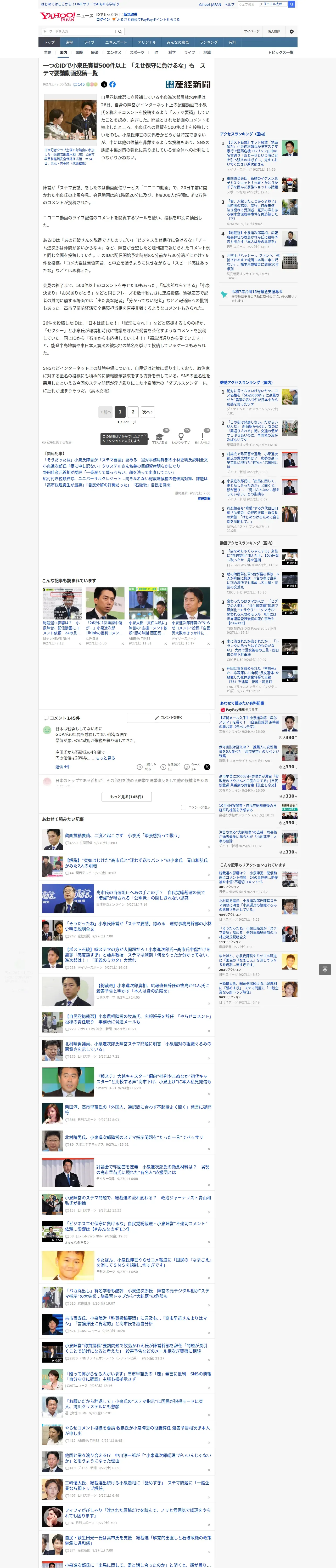
Task: Open settings via the gear icon
Action: coord(292,31)
